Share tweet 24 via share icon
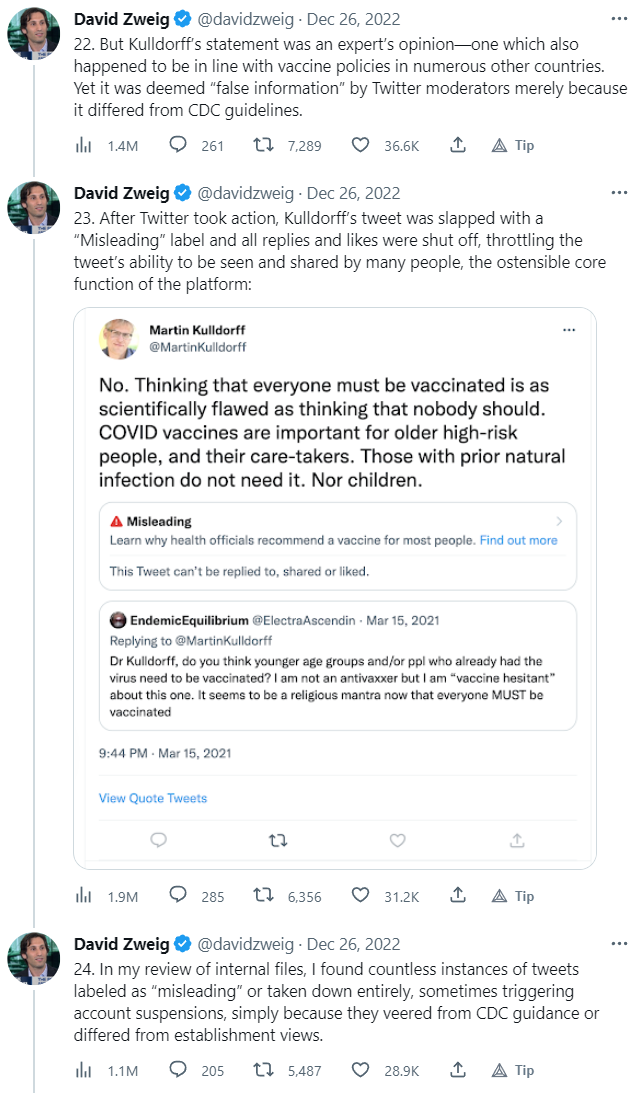Image resolution: width=637 pixels, height=1093 pixels. tap(457, 1071)
